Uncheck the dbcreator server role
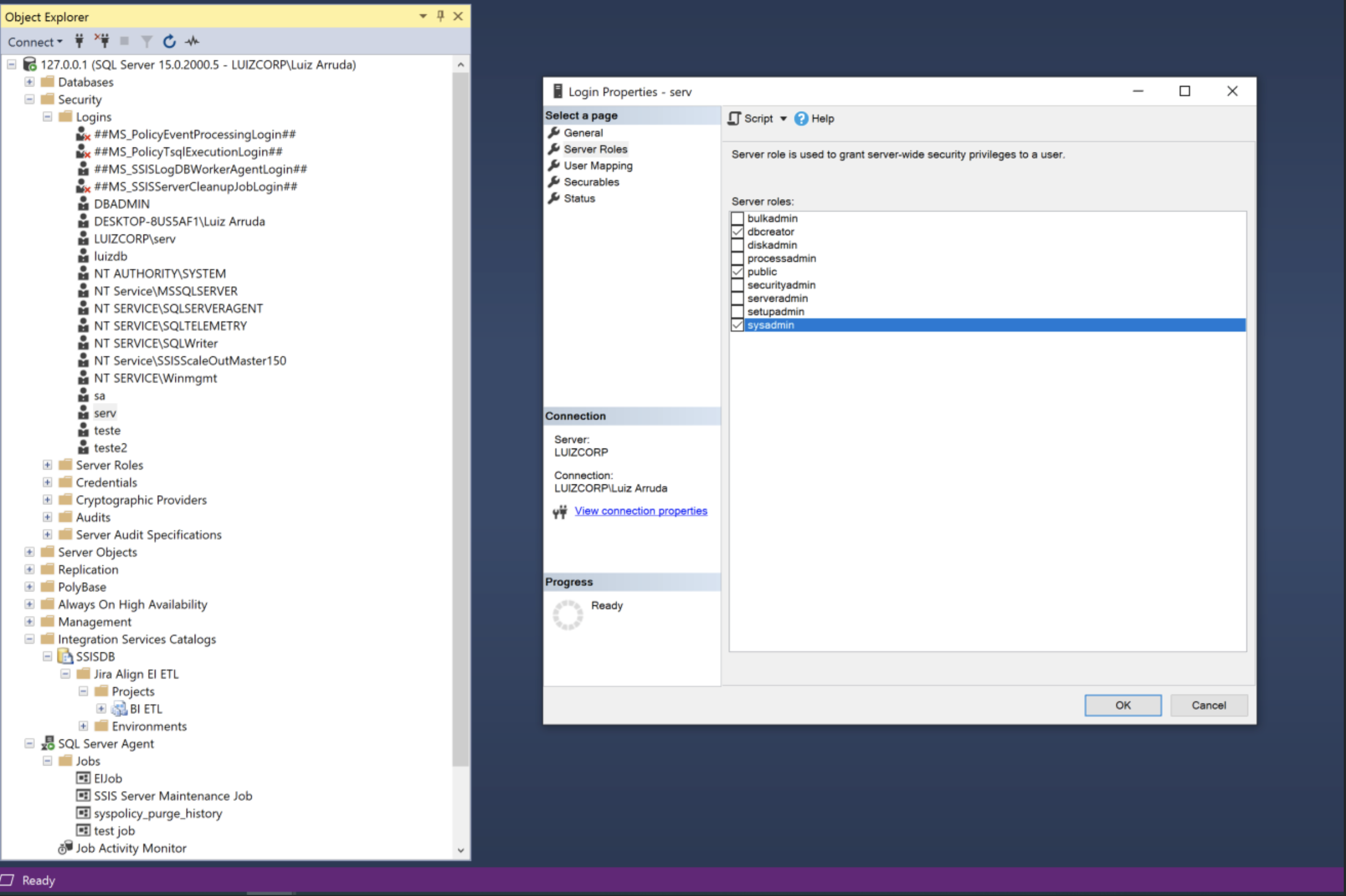This screenshot has height=896, width=1346. (737, 232)
